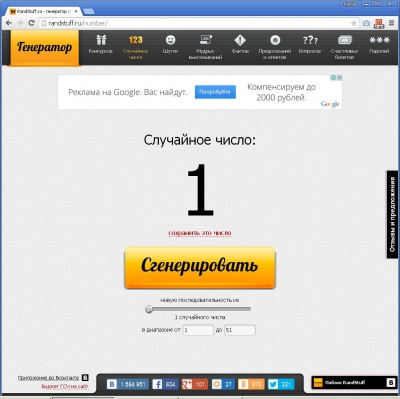
Task: Click the Попробуйте ad button
Action: tap(215, 92)
